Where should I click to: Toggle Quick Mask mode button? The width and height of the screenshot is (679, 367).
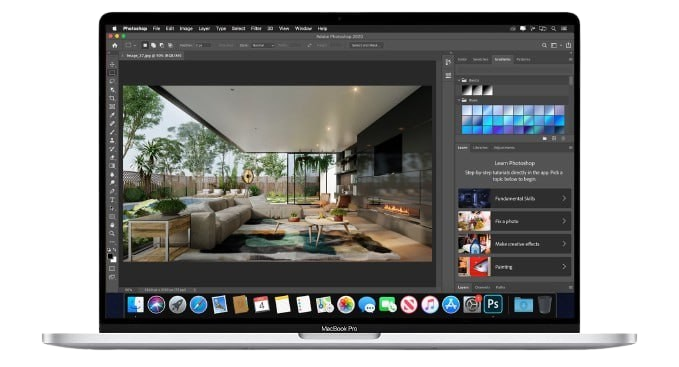(x=112, y=268)
